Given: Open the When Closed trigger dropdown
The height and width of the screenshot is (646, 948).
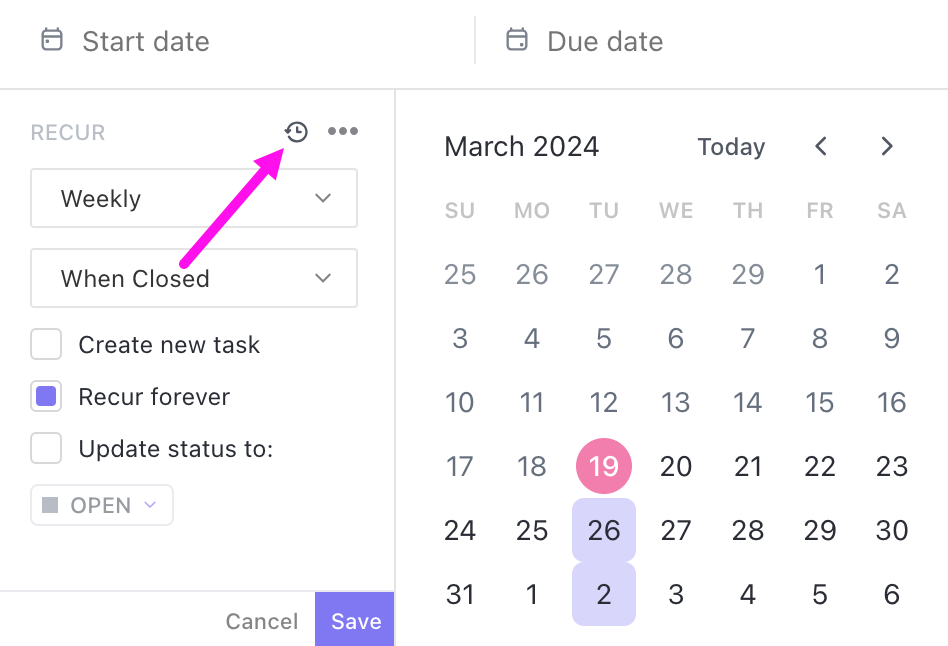Looking at the screenshot, I should (194, 278).
